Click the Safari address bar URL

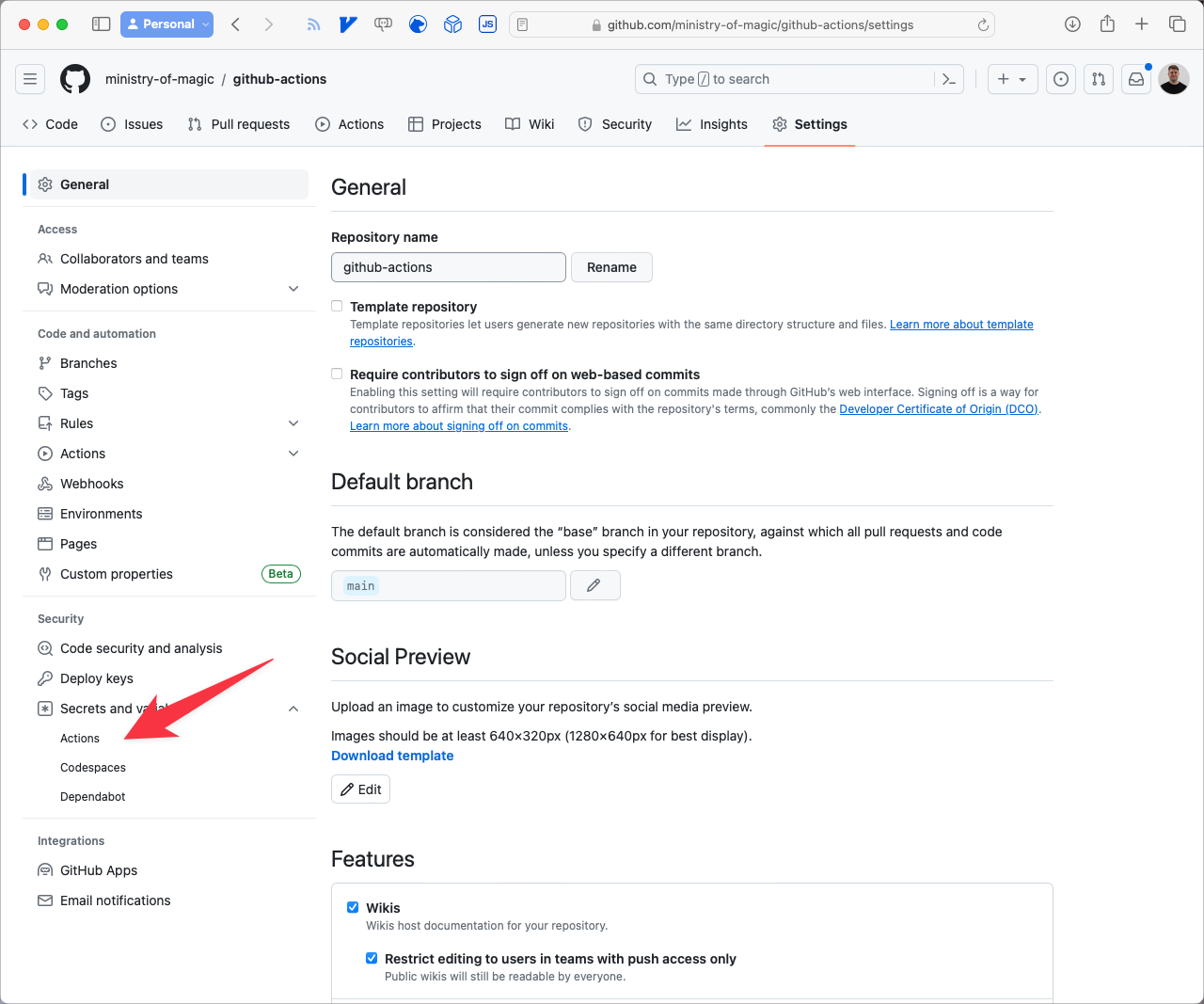tap(760, 25)
